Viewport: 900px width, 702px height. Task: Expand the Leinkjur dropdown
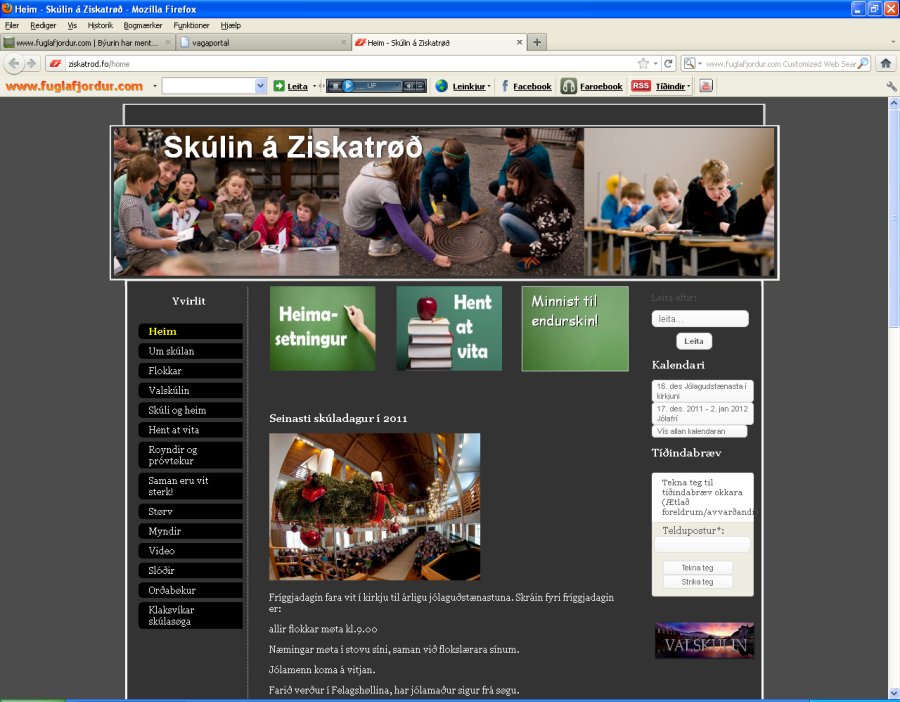(x=489, y=87)
